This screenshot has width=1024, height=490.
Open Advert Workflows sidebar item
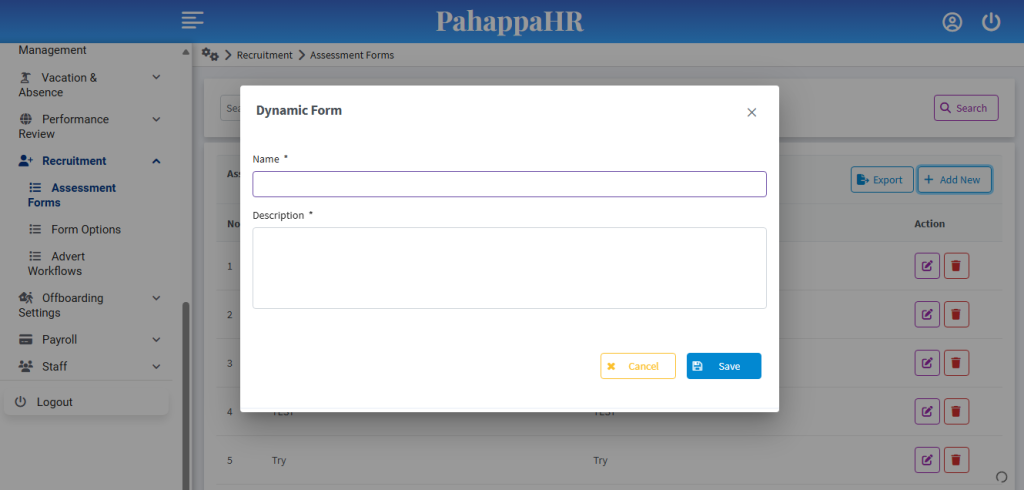pos(66,263)
